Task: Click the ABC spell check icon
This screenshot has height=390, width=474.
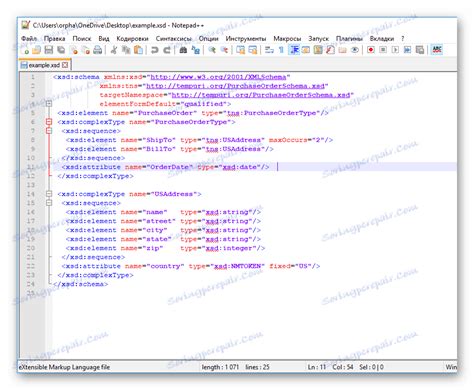Action: pos(437,50)
